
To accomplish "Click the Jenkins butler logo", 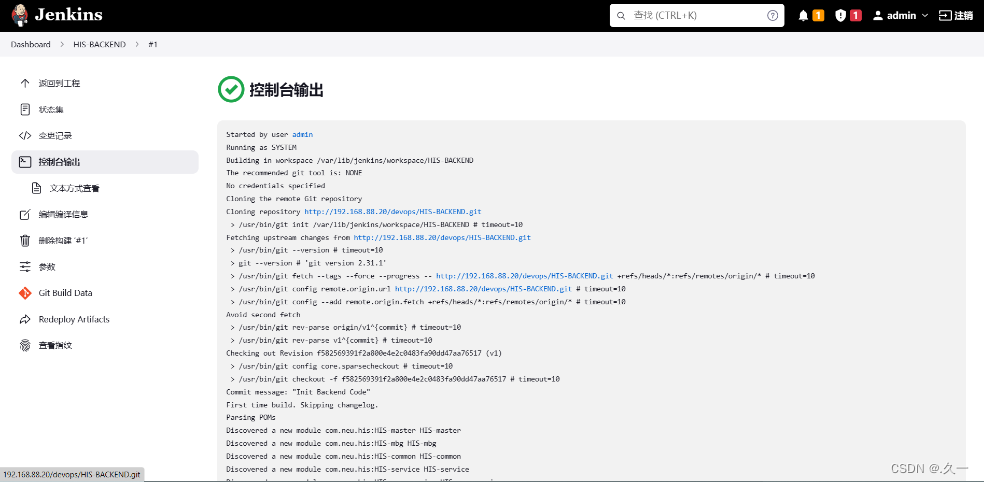I will coord(19,15).
